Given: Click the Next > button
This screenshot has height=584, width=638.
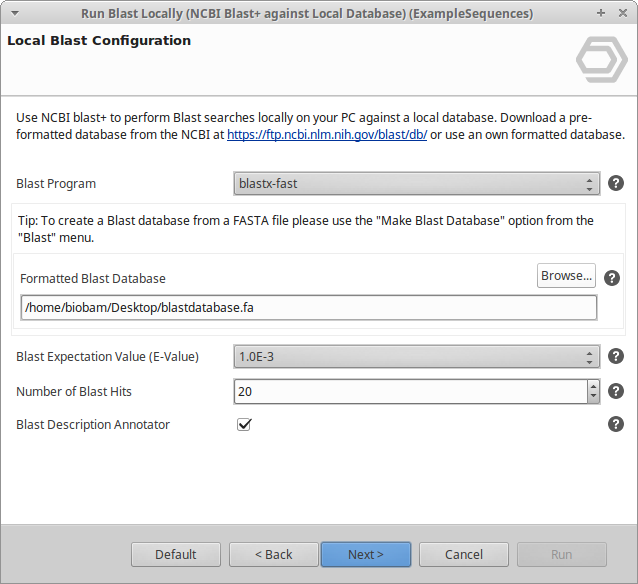Looking at the screenshot, I should 366,554.
